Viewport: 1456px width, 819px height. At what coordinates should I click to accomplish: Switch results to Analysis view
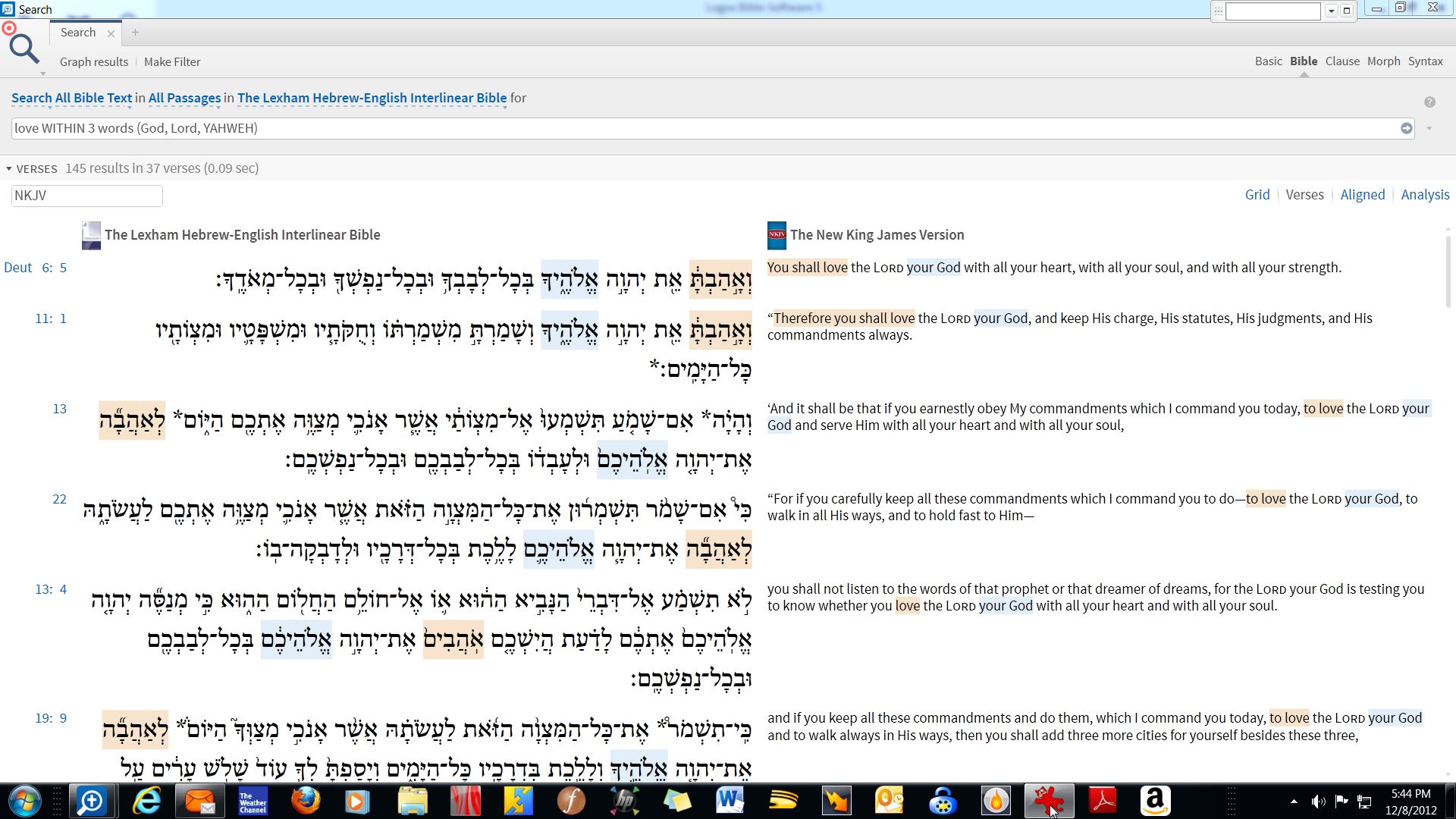click(1425, 195)
